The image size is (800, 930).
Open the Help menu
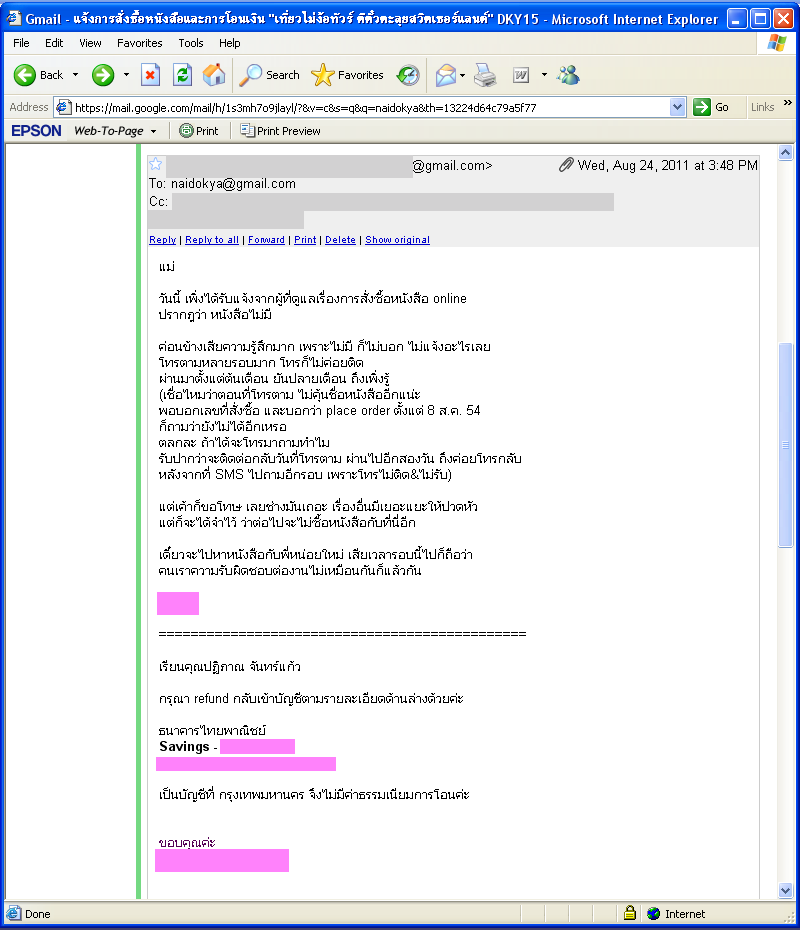[x=230, y=43]
